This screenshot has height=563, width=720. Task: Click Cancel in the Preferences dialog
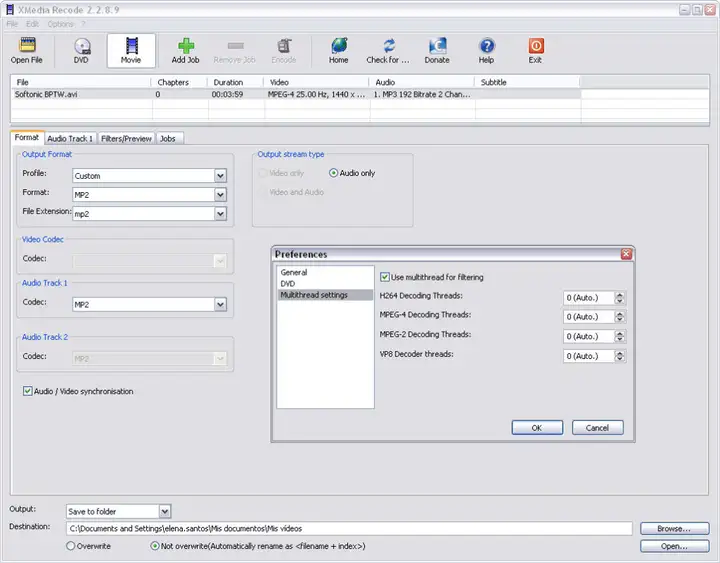coord(597,428)
